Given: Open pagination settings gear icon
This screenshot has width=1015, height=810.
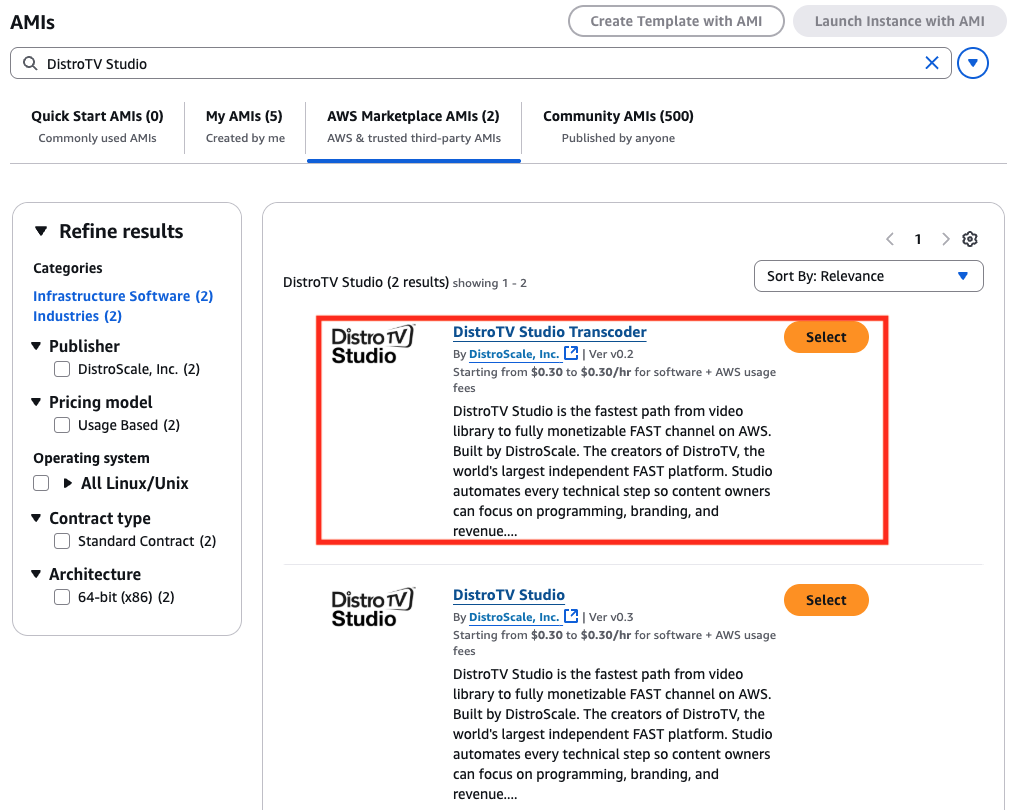Looking at the screenshot, I should coord(969,239).
